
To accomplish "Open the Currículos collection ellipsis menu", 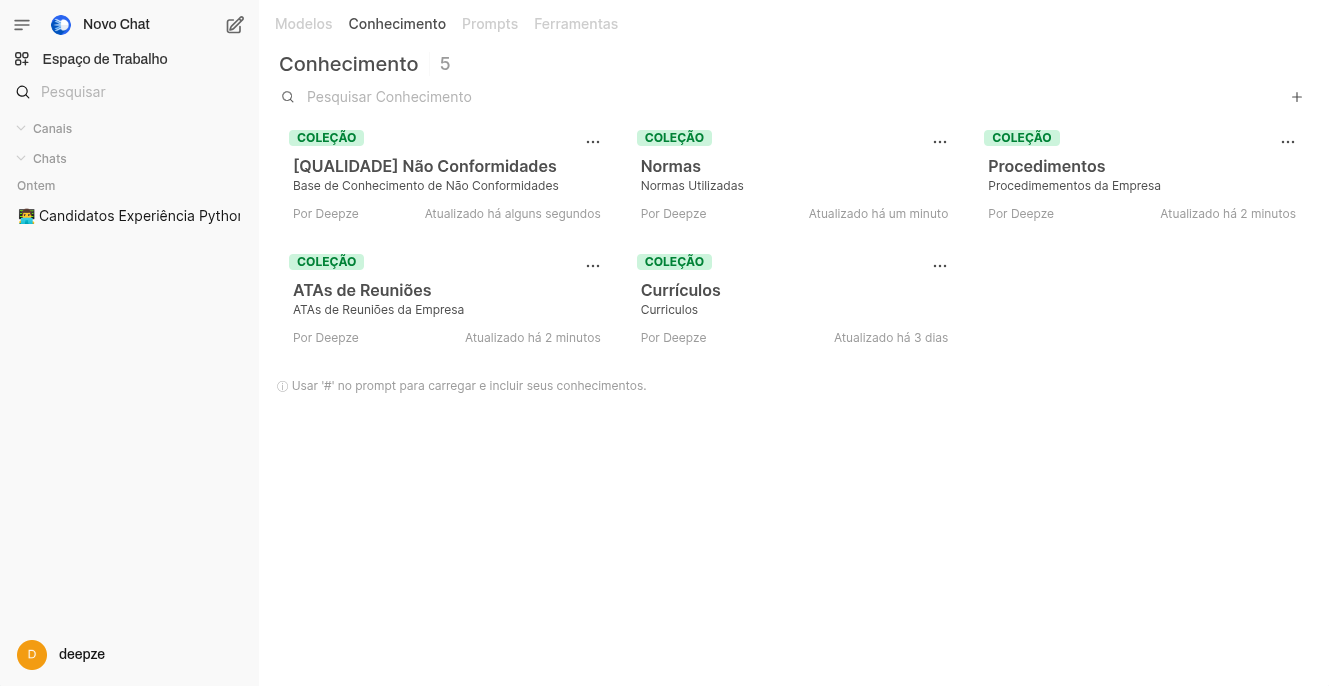I will (940, 266).
